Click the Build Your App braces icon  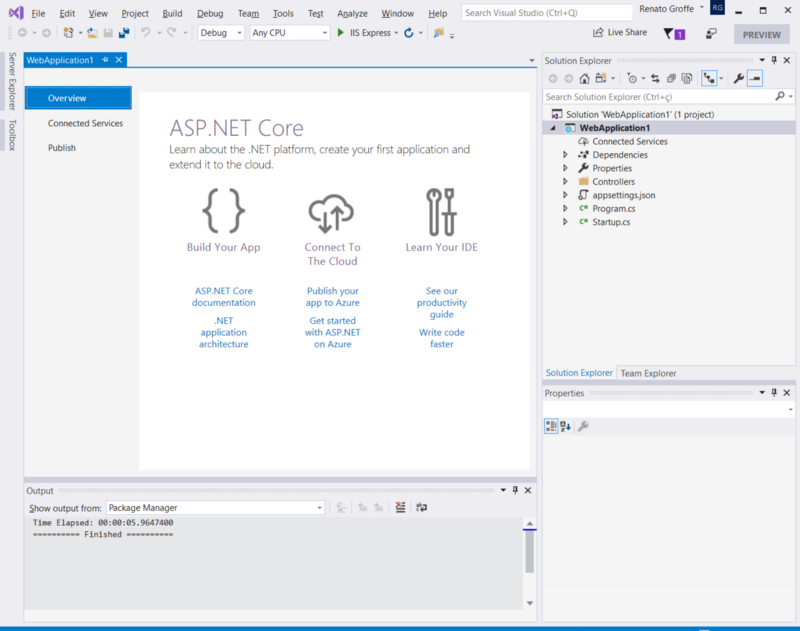click(223, 210)
